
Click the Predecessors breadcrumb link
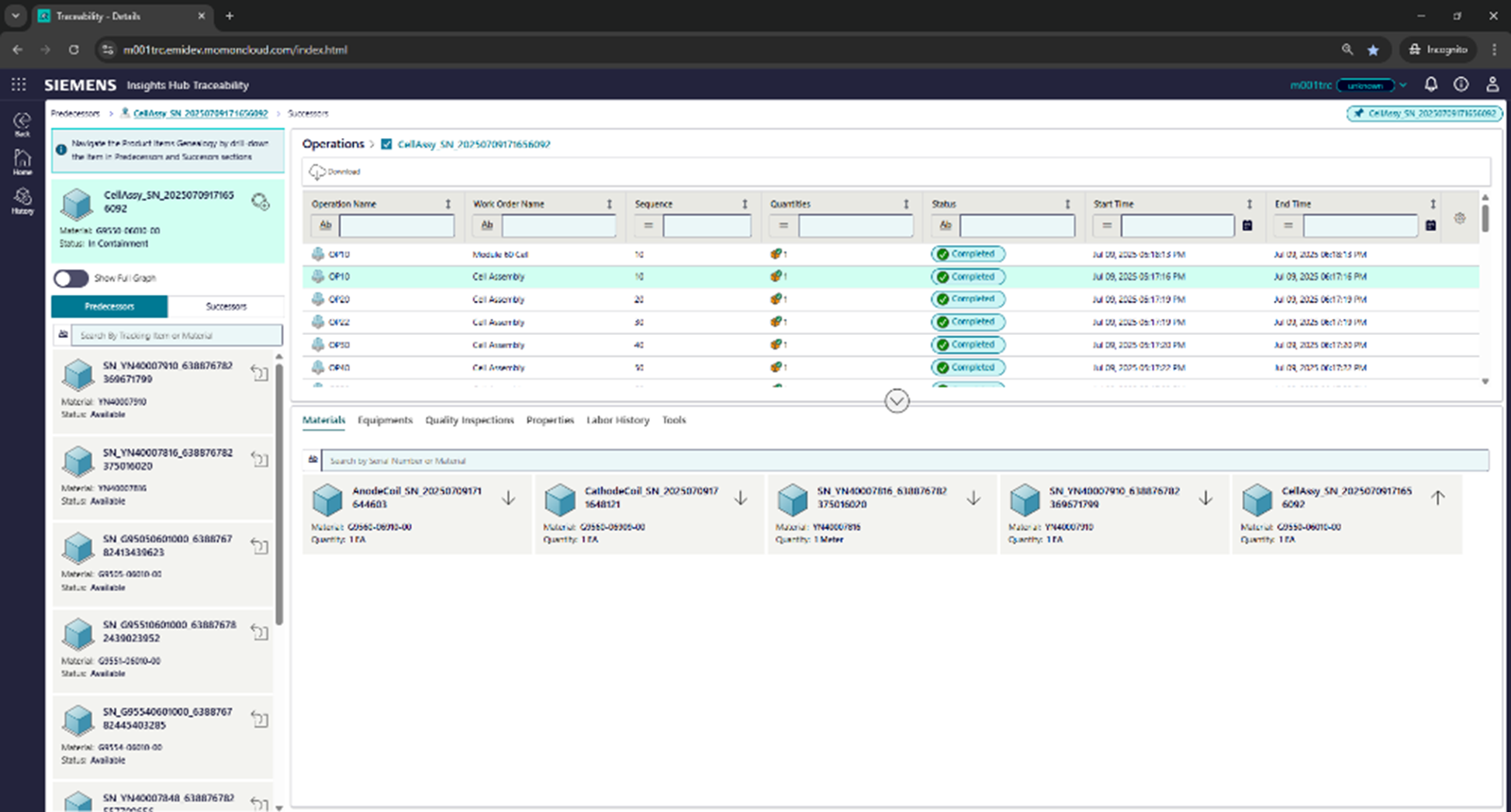tap(74, 113)
